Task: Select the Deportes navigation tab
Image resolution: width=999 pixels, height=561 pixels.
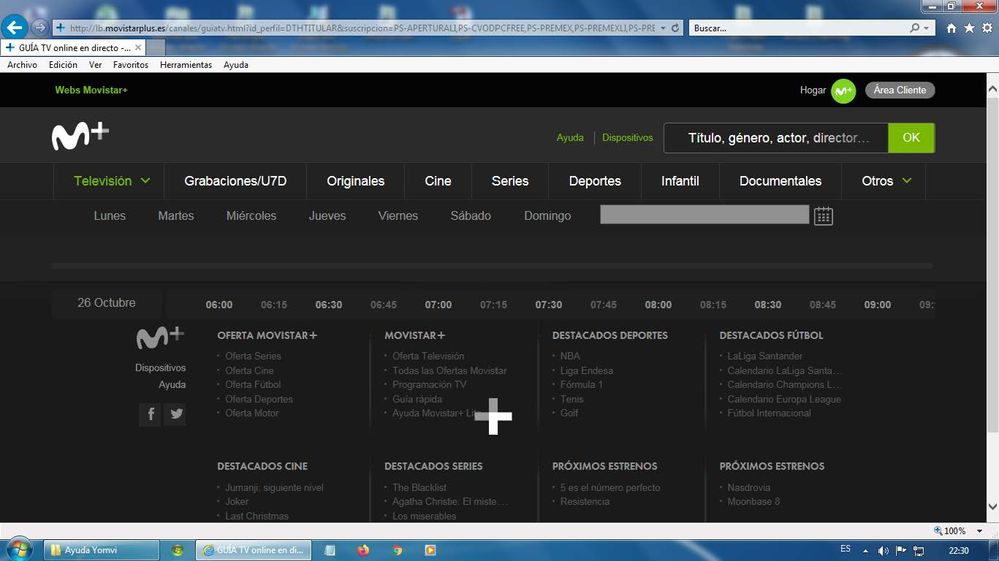Action: click(x=595, y=181)
